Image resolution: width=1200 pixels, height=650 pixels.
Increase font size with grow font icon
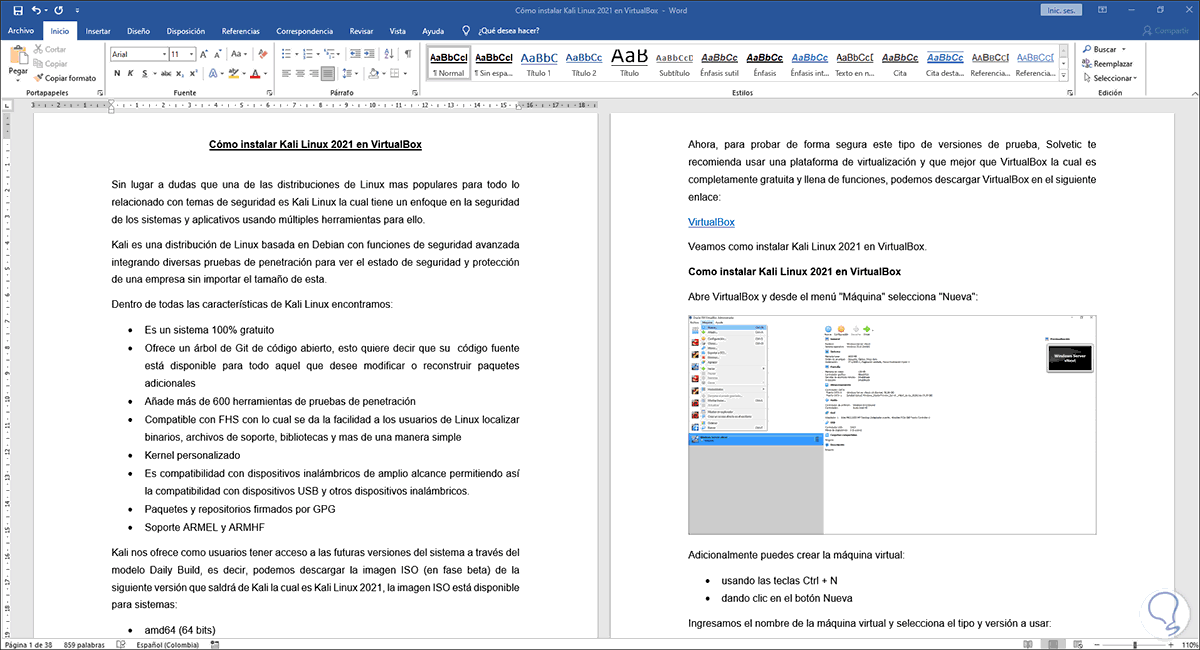[205, 54]
